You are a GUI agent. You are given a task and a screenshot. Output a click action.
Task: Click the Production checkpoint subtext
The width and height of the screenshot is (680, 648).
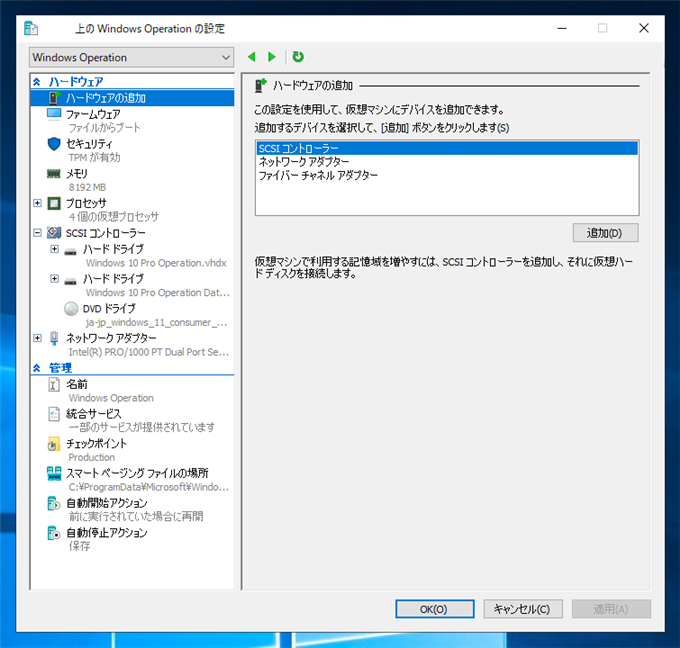coord(92,457)
